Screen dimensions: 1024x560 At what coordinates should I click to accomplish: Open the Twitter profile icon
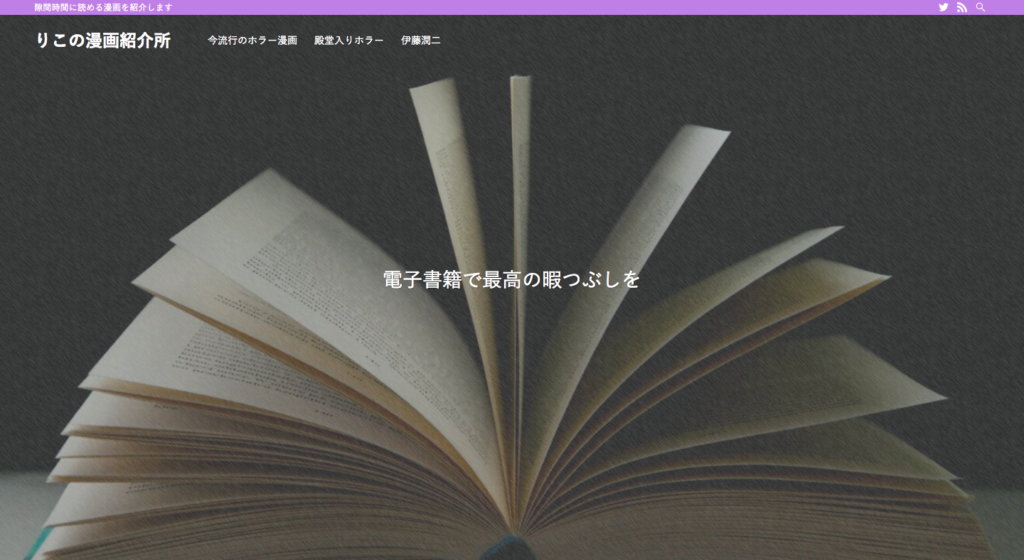943,7
